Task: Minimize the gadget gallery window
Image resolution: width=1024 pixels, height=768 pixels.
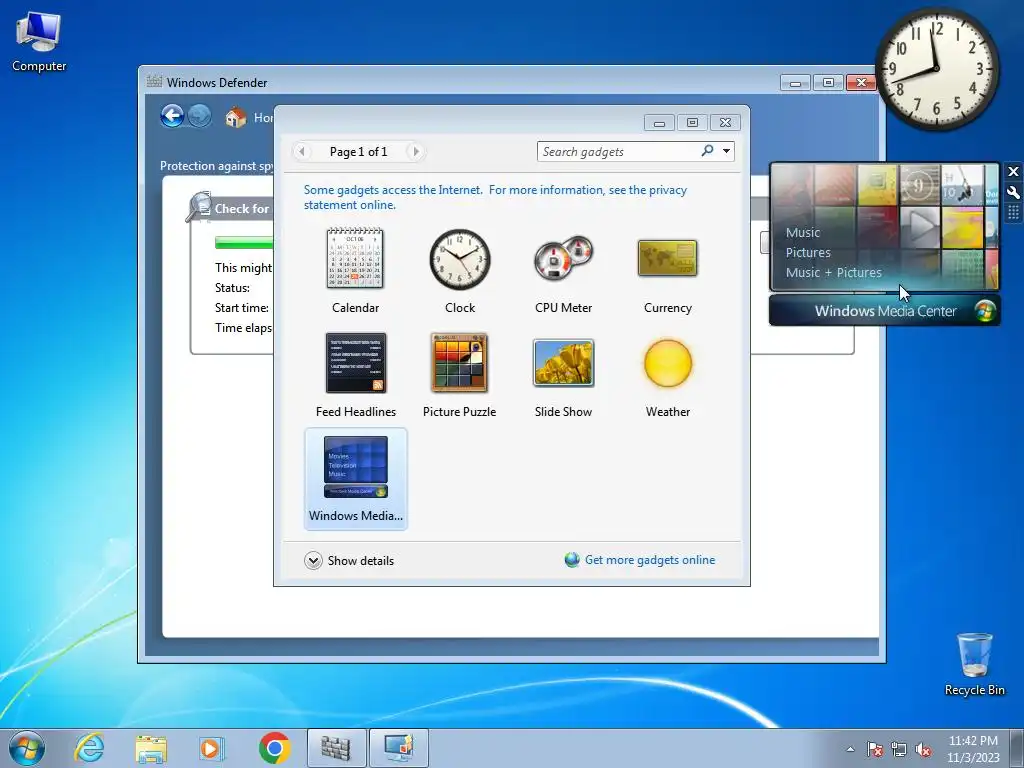Action: pyautogui.click(x=660, y=123)
